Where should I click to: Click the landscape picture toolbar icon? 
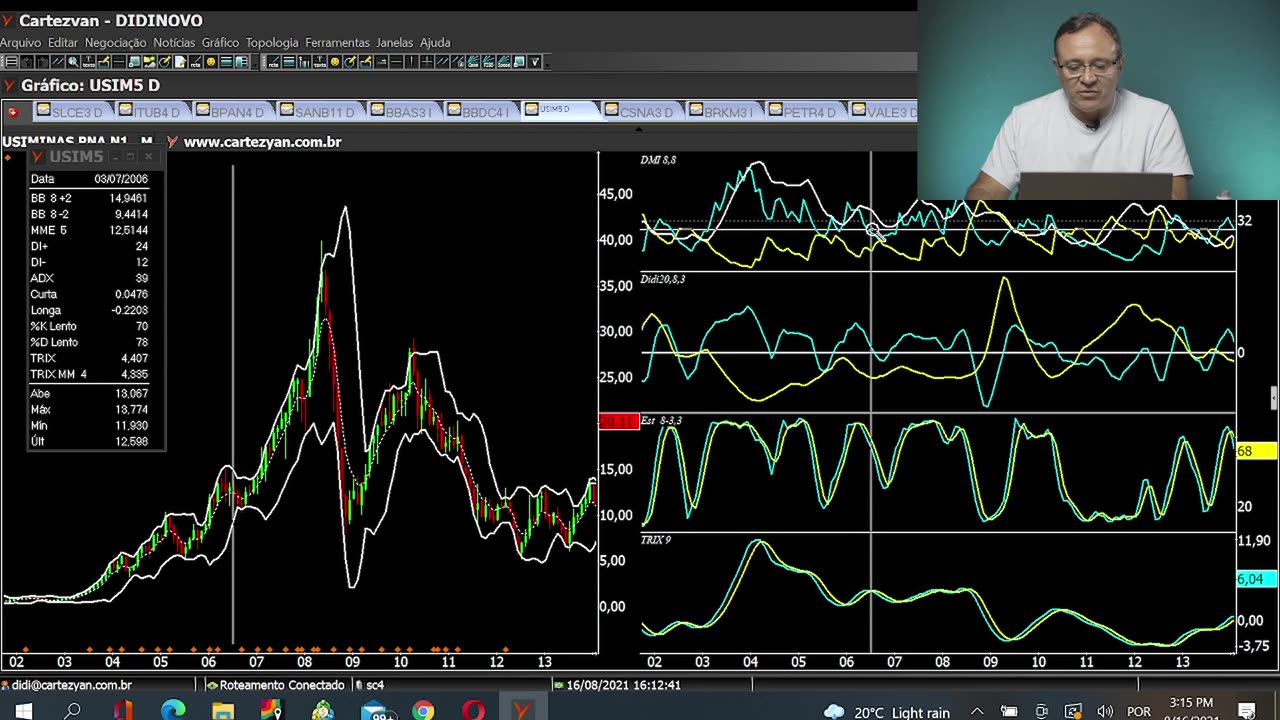tap(150, 62)
